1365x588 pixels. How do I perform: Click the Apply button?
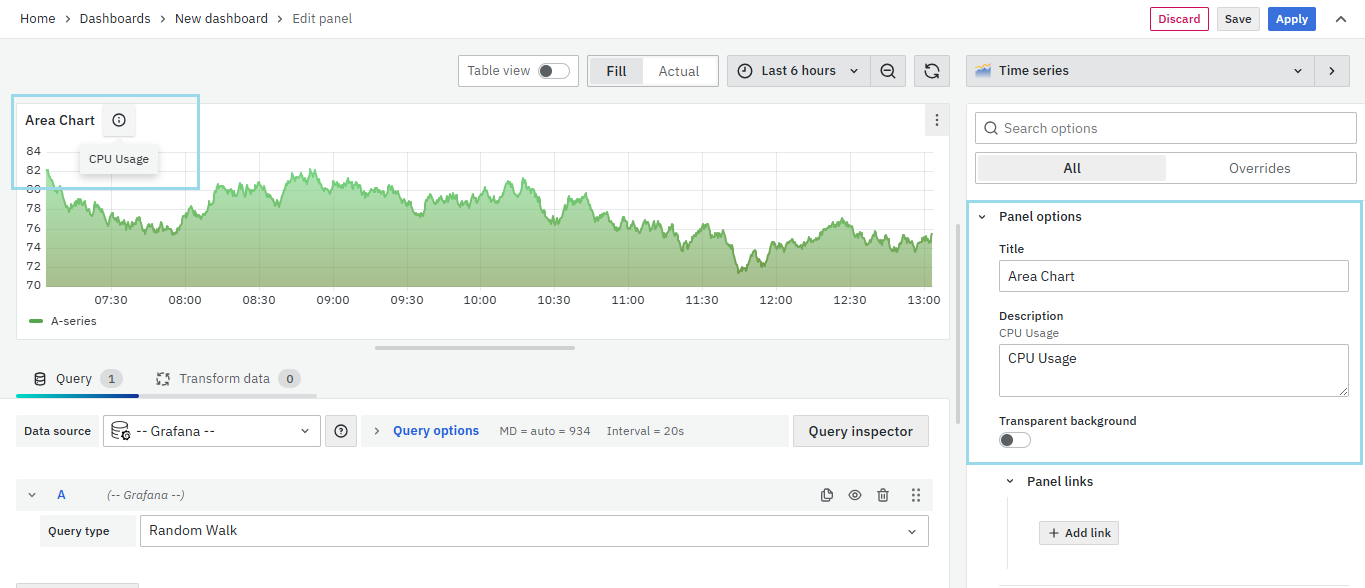pos(1291,19)
